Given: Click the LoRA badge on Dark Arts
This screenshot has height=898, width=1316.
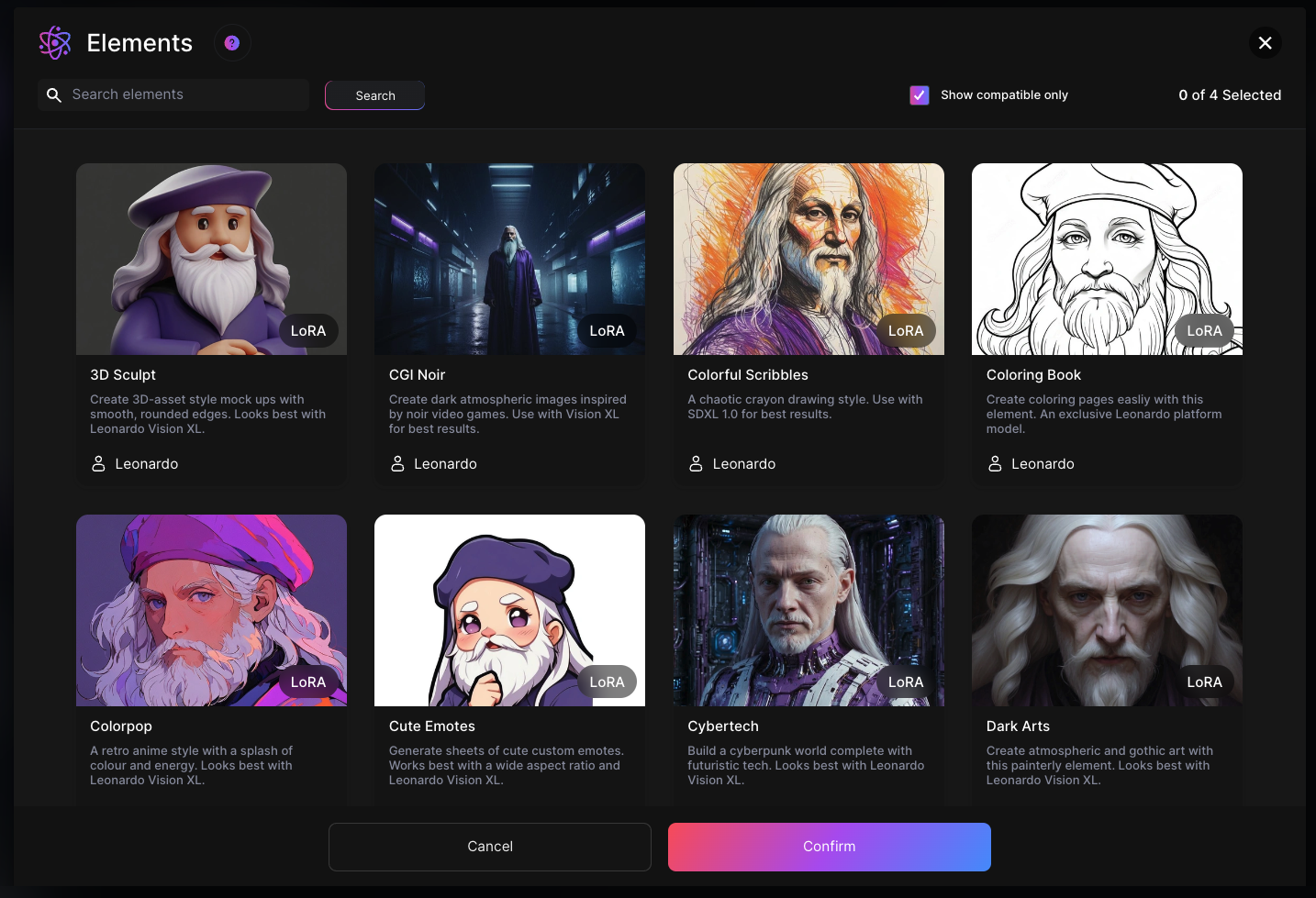Looking at the screenshot, I should 1204,682.
